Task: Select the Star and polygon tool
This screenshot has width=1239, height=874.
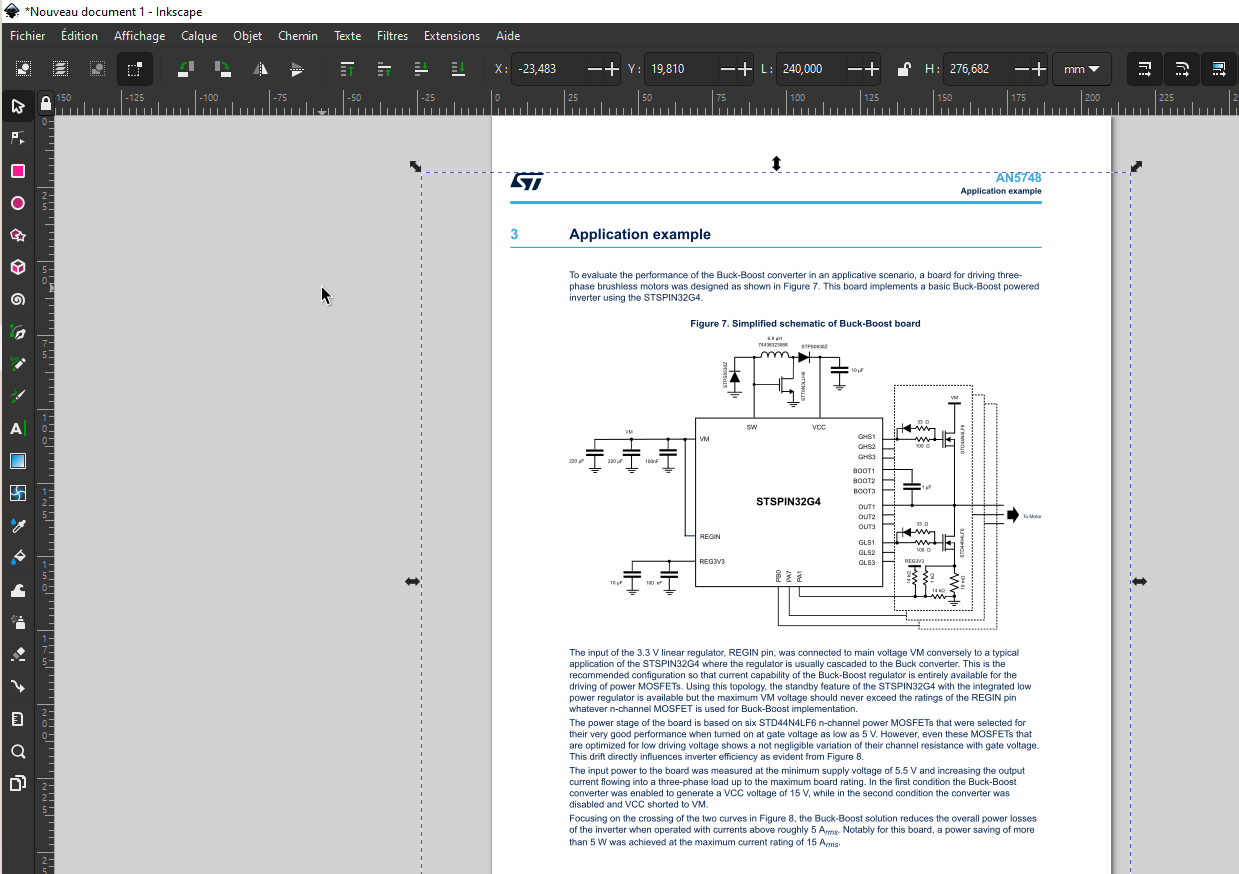Action: [17, 235]
